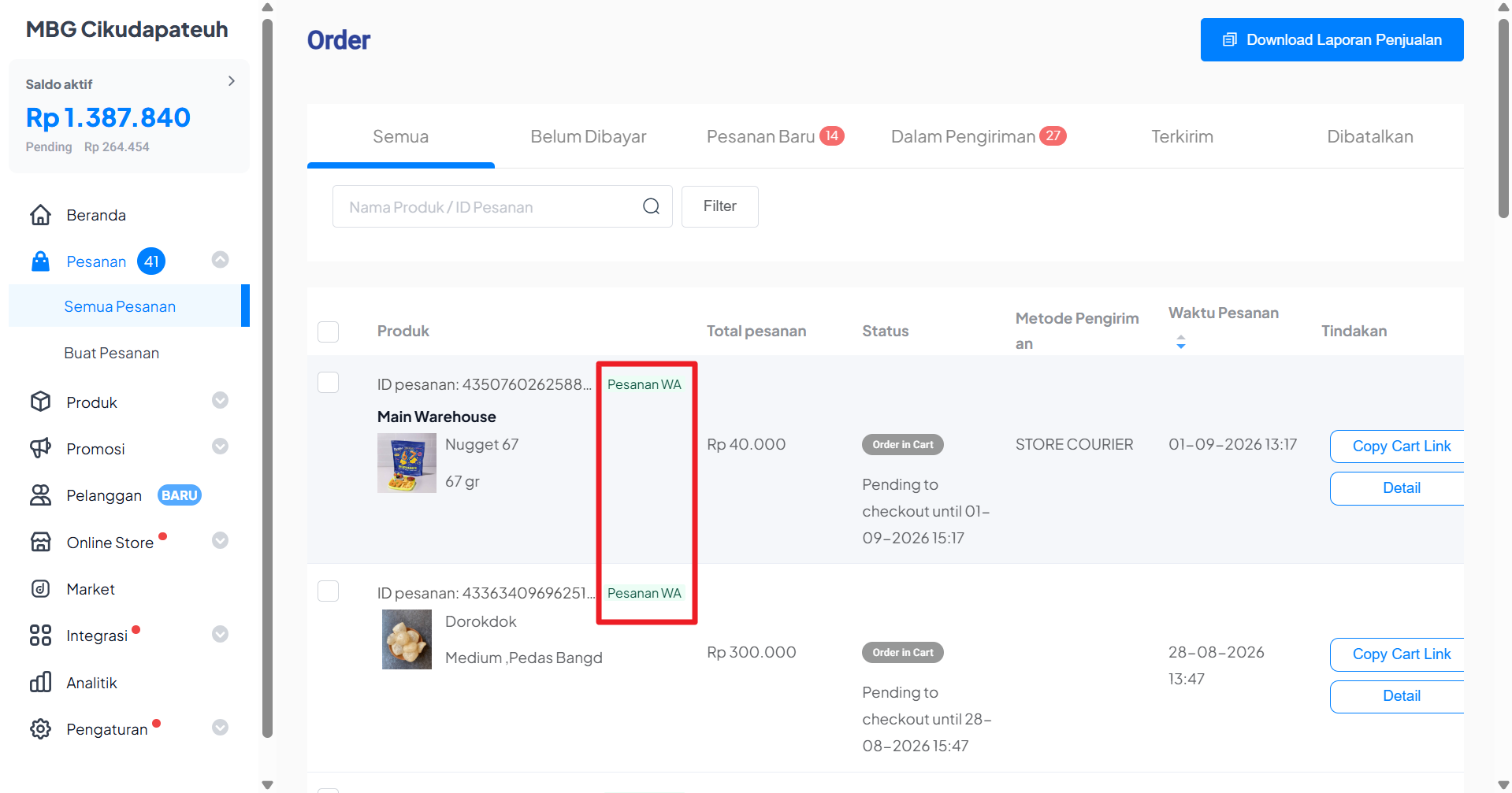The width and height of the screenshot is (1512, 793).
Task: Click the Produk box icon
Action: click(40, 402)
